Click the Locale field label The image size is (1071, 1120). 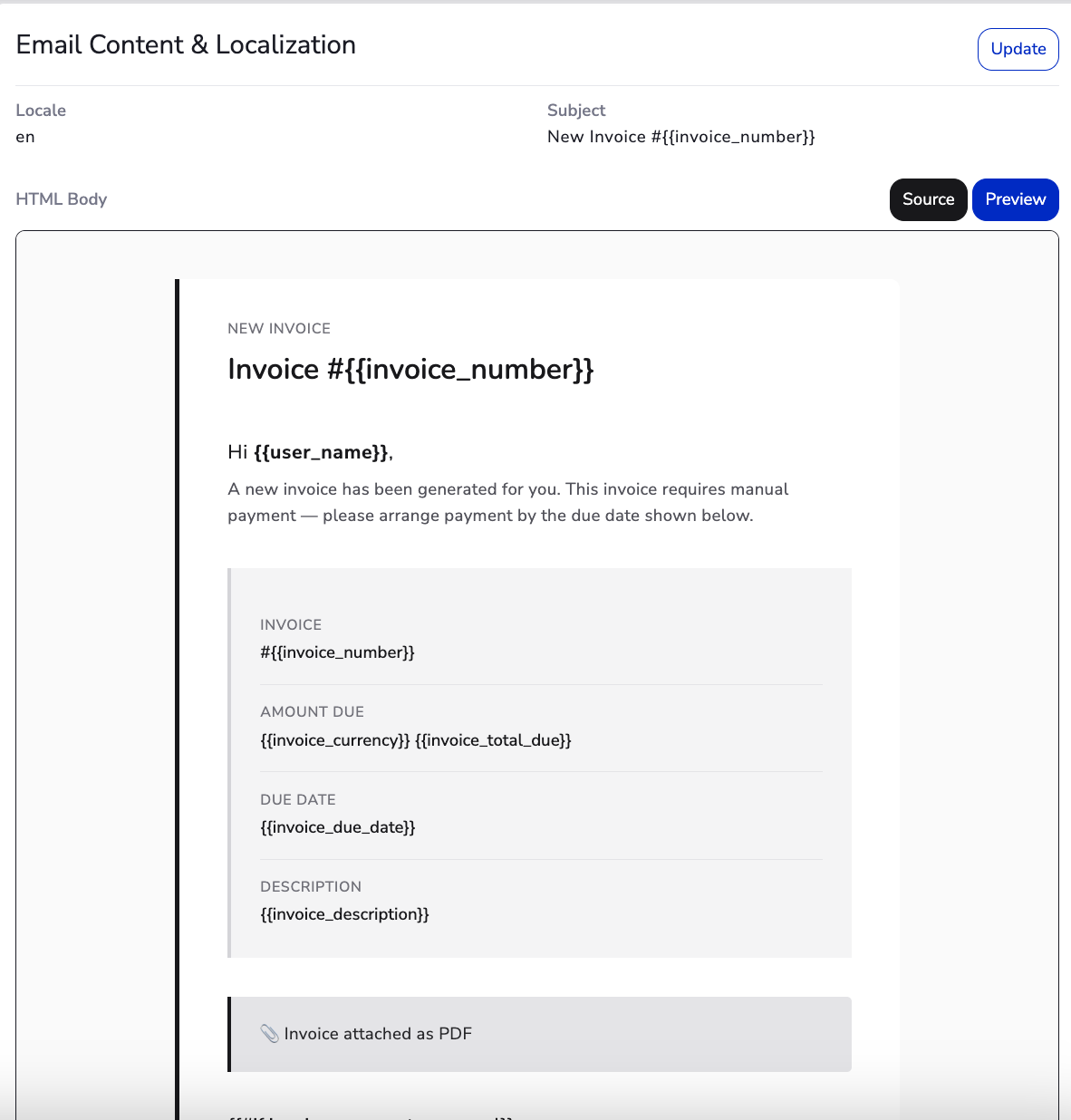[x=41, y=111]
